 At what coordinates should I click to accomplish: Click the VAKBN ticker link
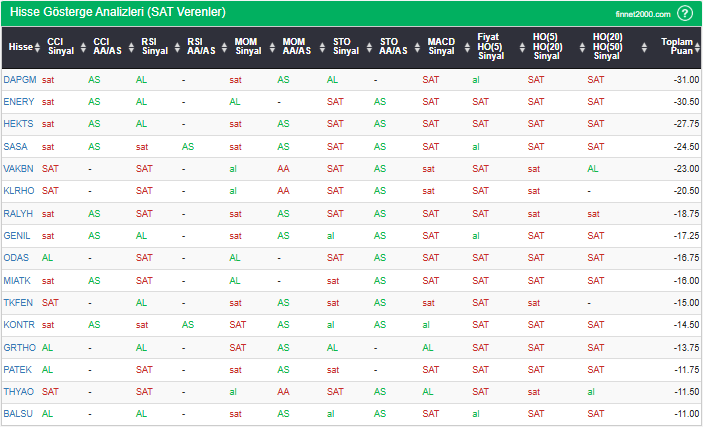pyautogui.click(x=19, y=168)
